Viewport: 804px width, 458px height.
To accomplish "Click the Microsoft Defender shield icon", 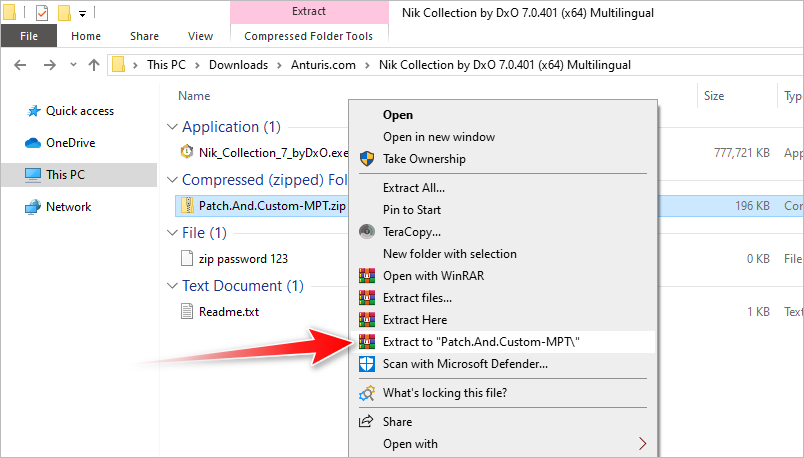I will (x=366, y=364).
